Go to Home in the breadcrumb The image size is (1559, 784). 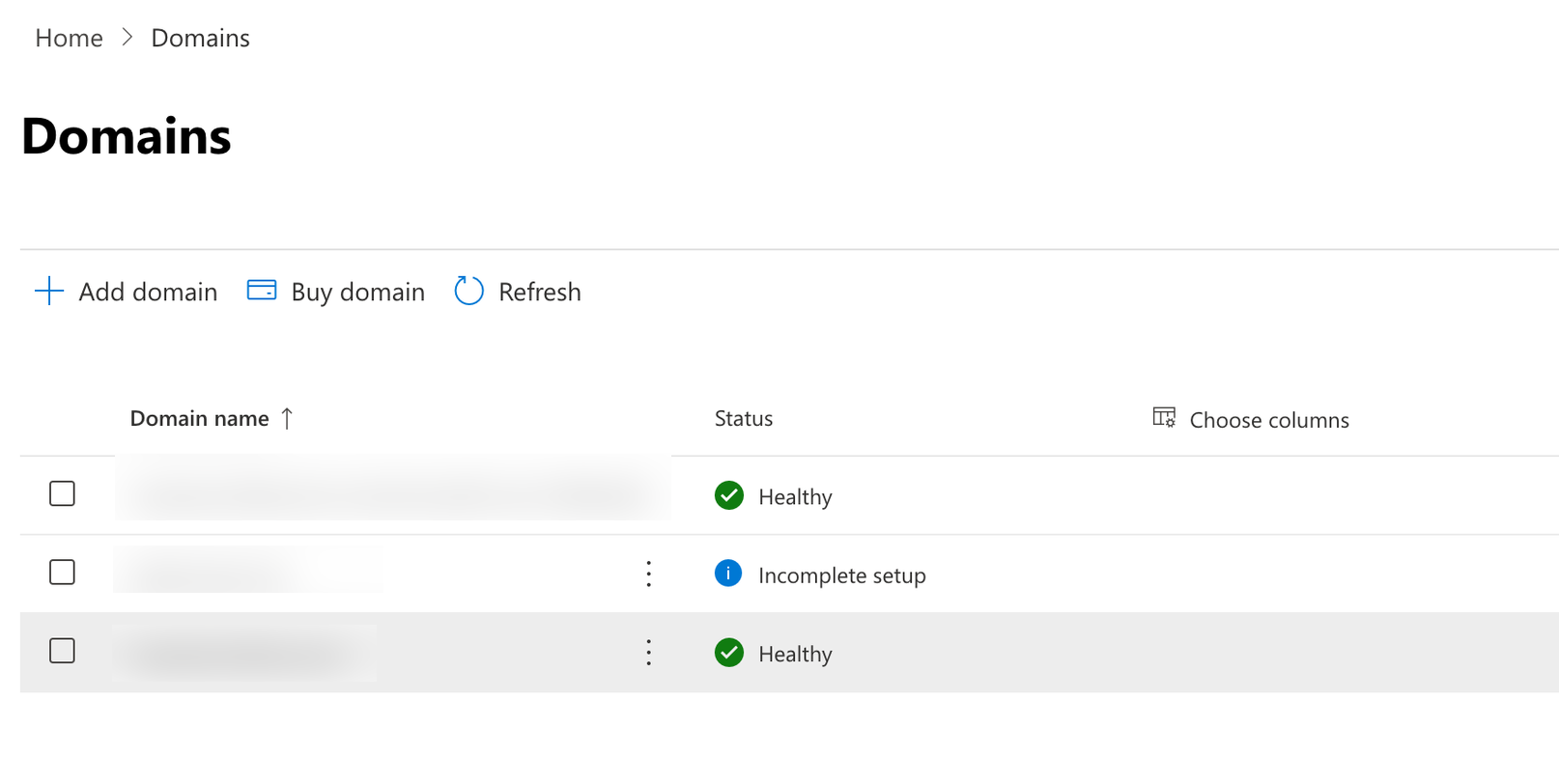click(69, 38)
